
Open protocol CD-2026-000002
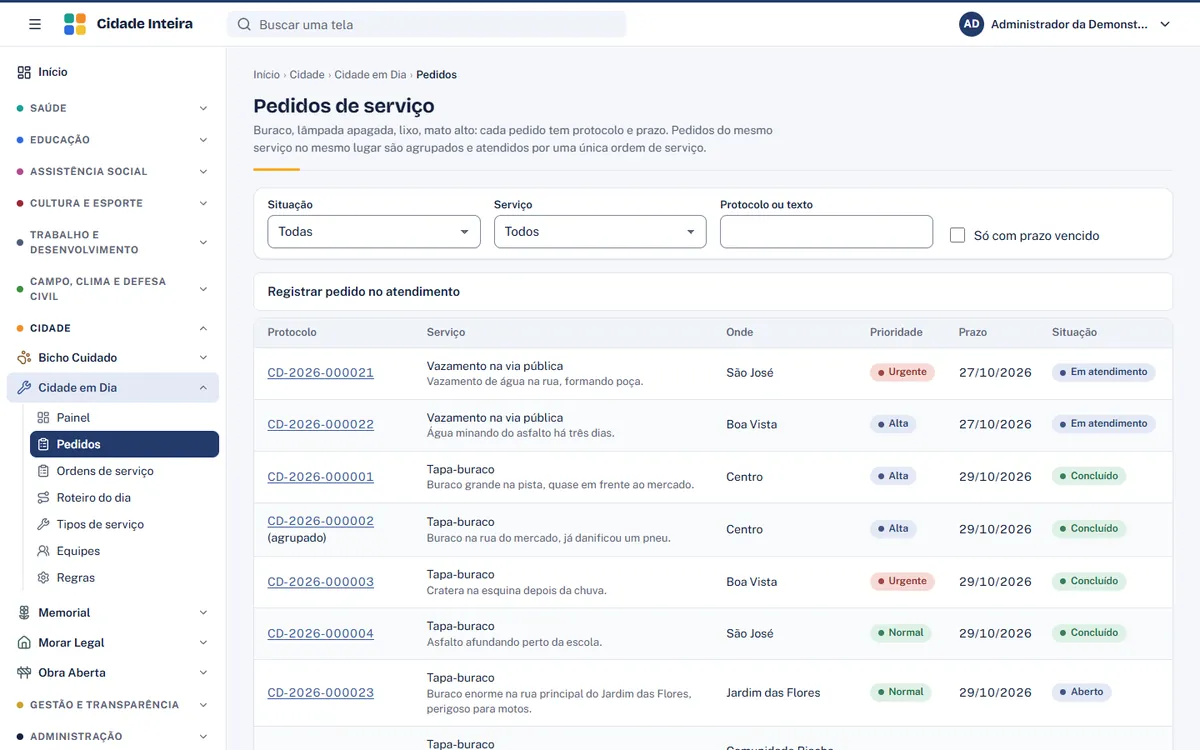[x=320, y=521]
